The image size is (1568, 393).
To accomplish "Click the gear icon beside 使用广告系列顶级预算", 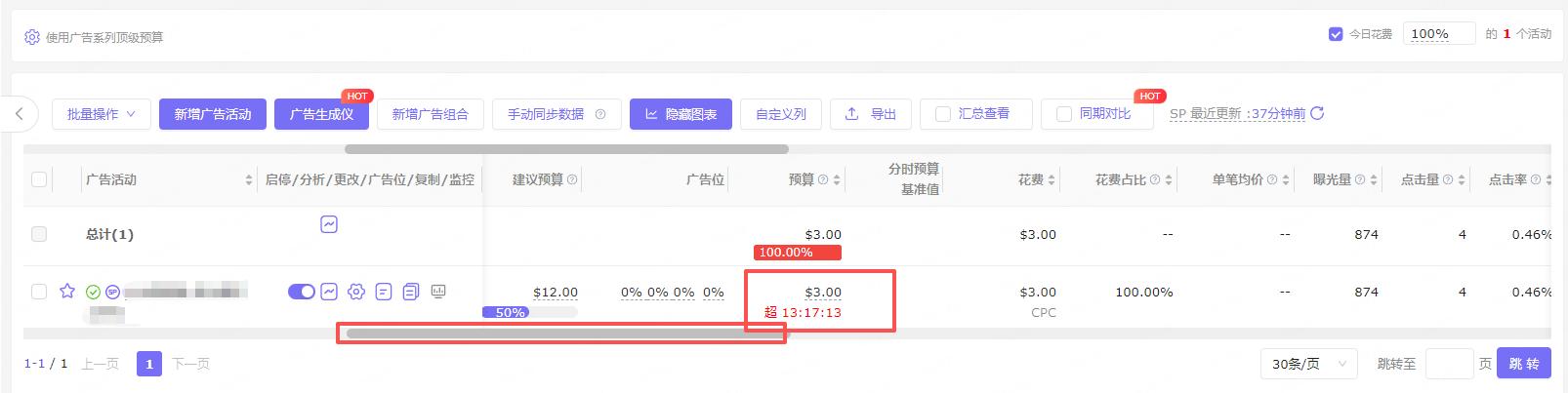I will pos(32,37).
